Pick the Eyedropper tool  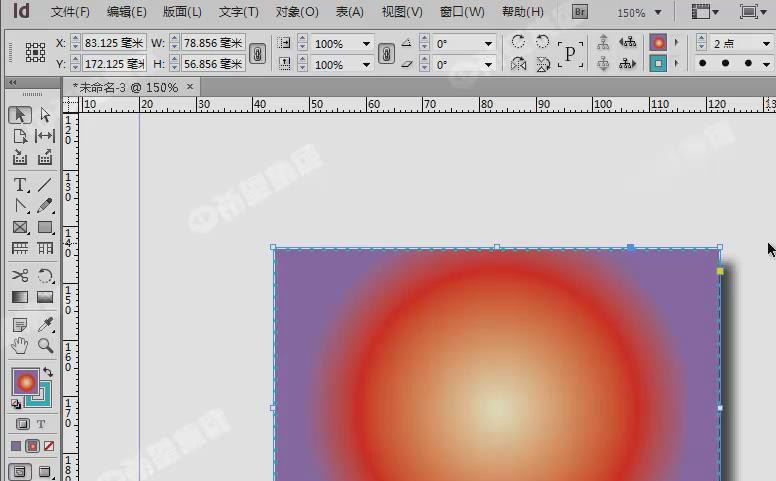click(45, 325)
